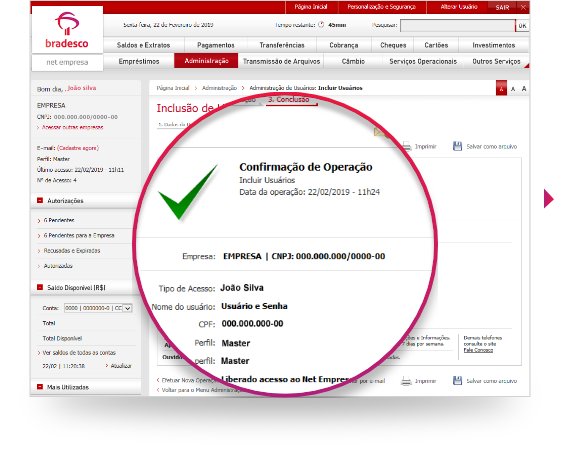Click Alterar Usuário link
Image resolution: width=561 pixels, height=456 pixels.
pyautogui.click(x=459, y=7)
